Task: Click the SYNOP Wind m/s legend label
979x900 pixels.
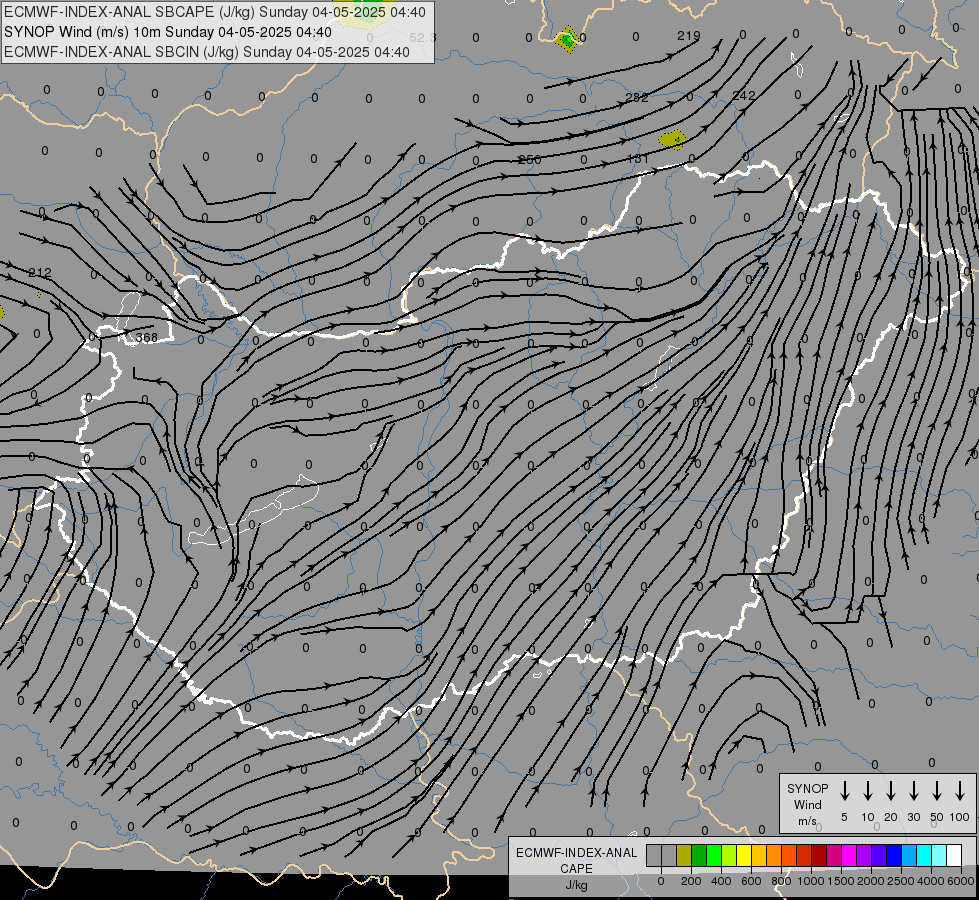Action: point(807,804)
